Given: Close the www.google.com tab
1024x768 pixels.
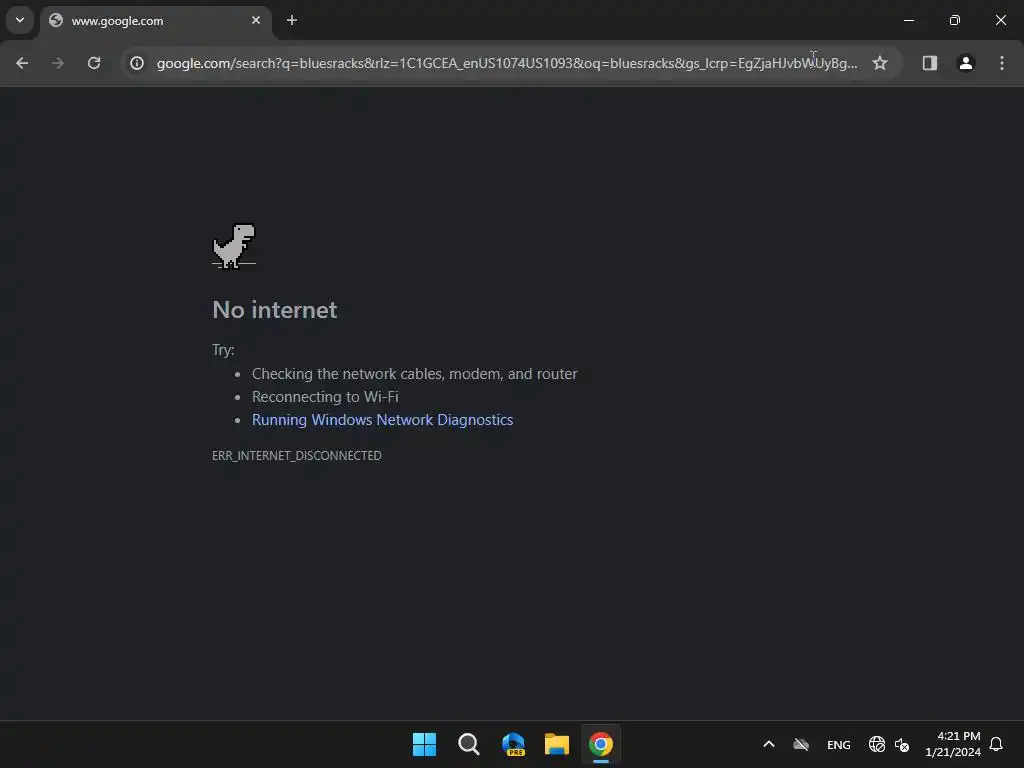Looking at the screenshot, I should [256, 20].
